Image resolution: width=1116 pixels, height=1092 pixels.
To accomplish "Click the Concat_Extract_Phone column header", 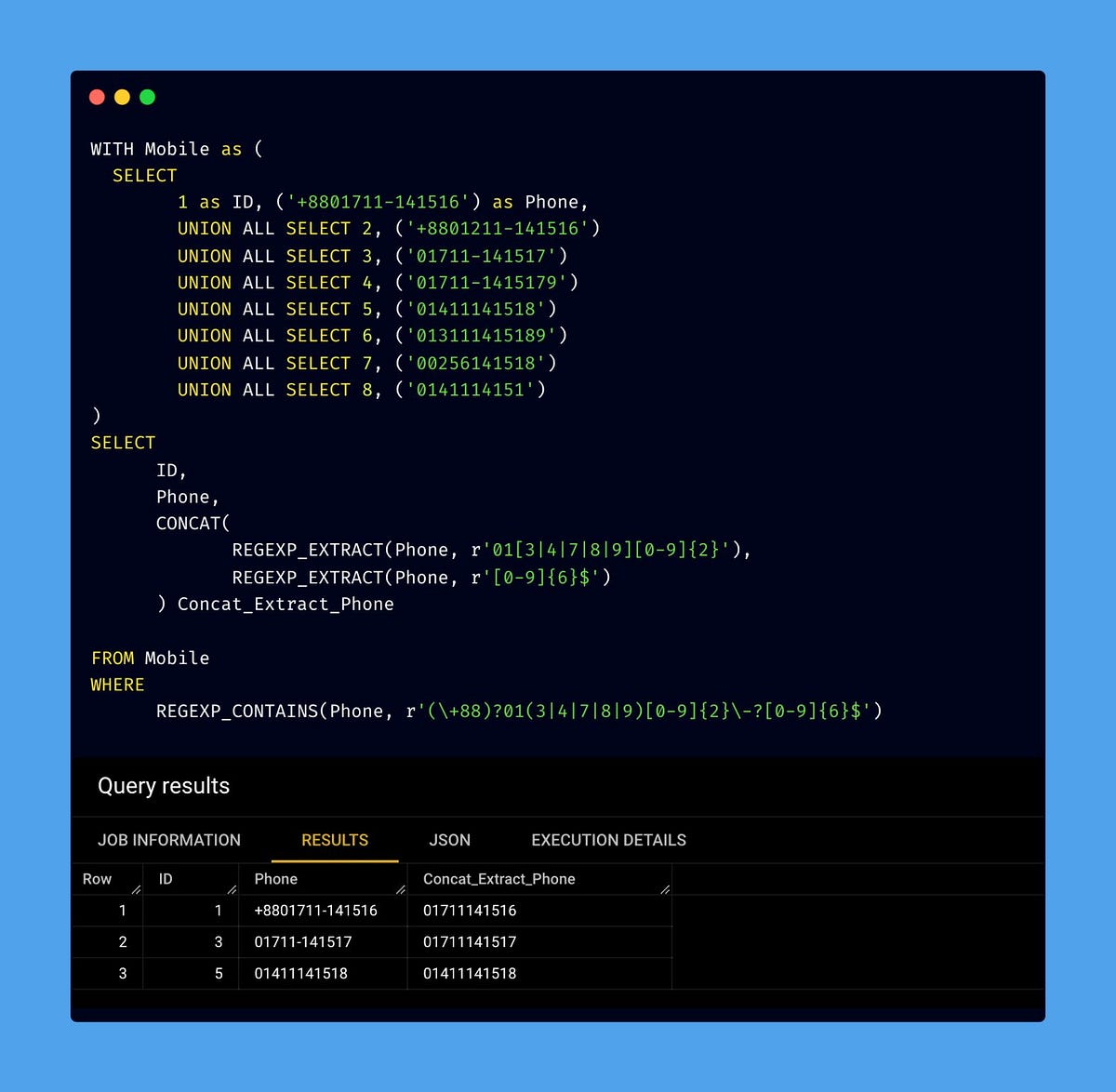I will coord(499,878).
